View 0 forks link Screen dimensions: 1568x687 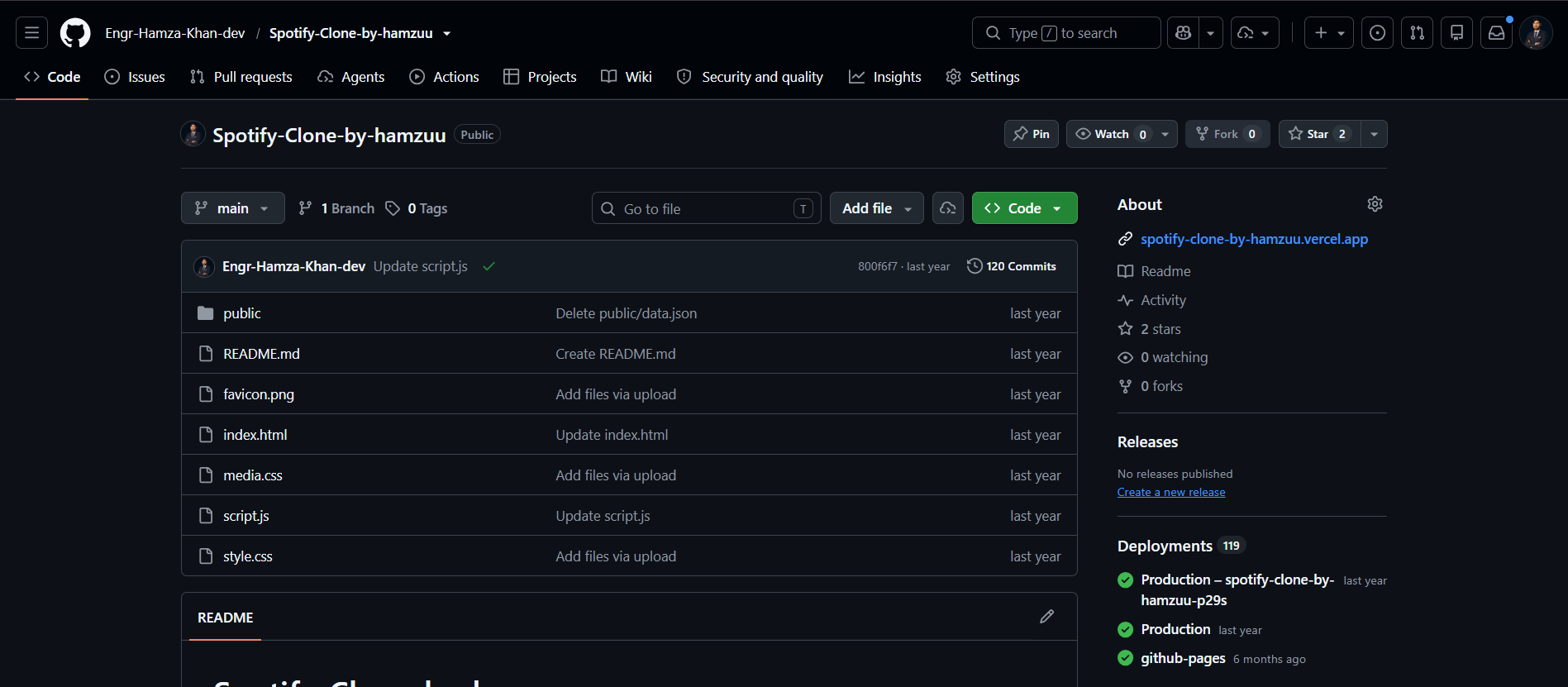click(x=1151, y=386)
